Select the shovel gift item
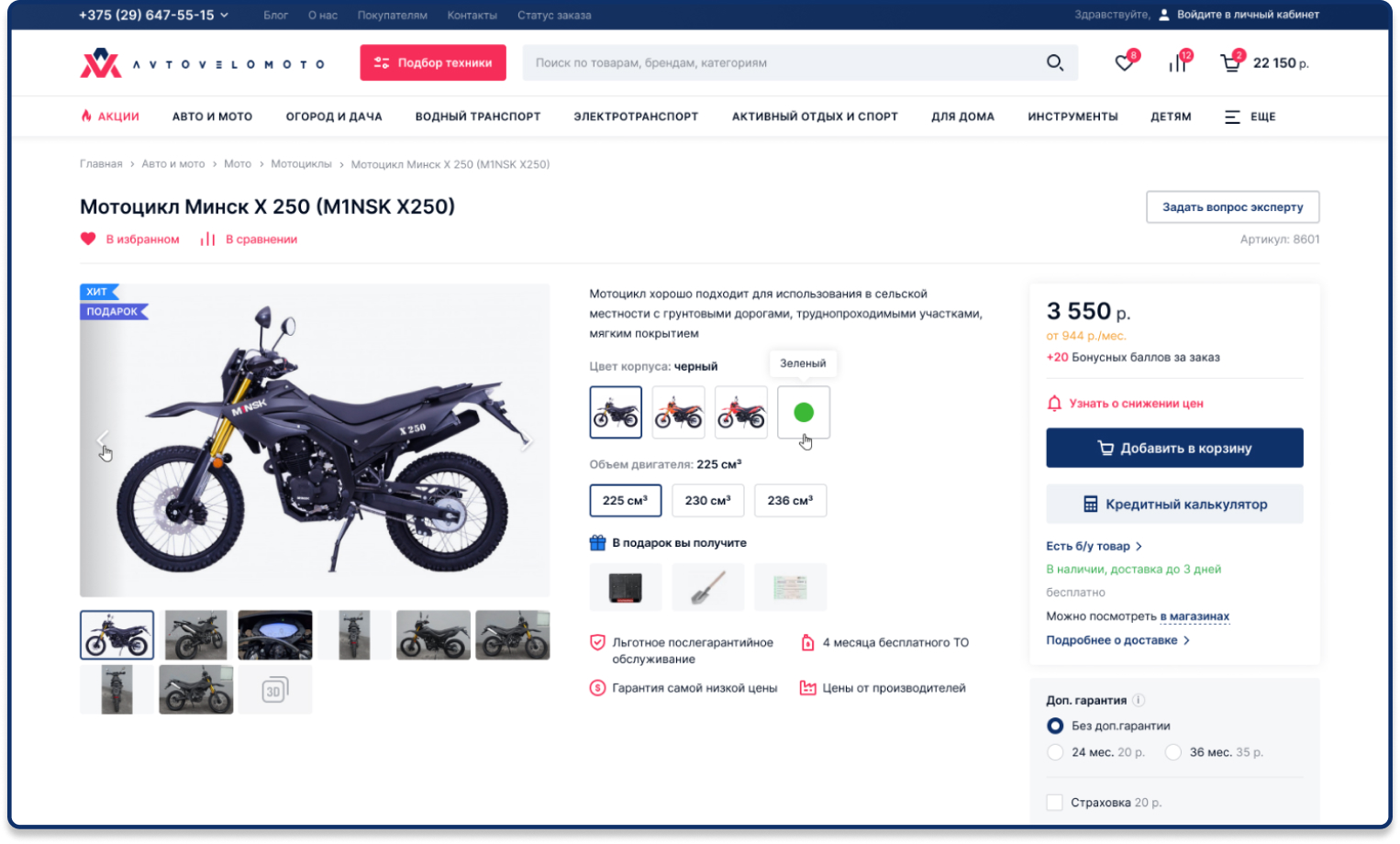The height and width of the screenshot is (844, 1400). point(707,587)
